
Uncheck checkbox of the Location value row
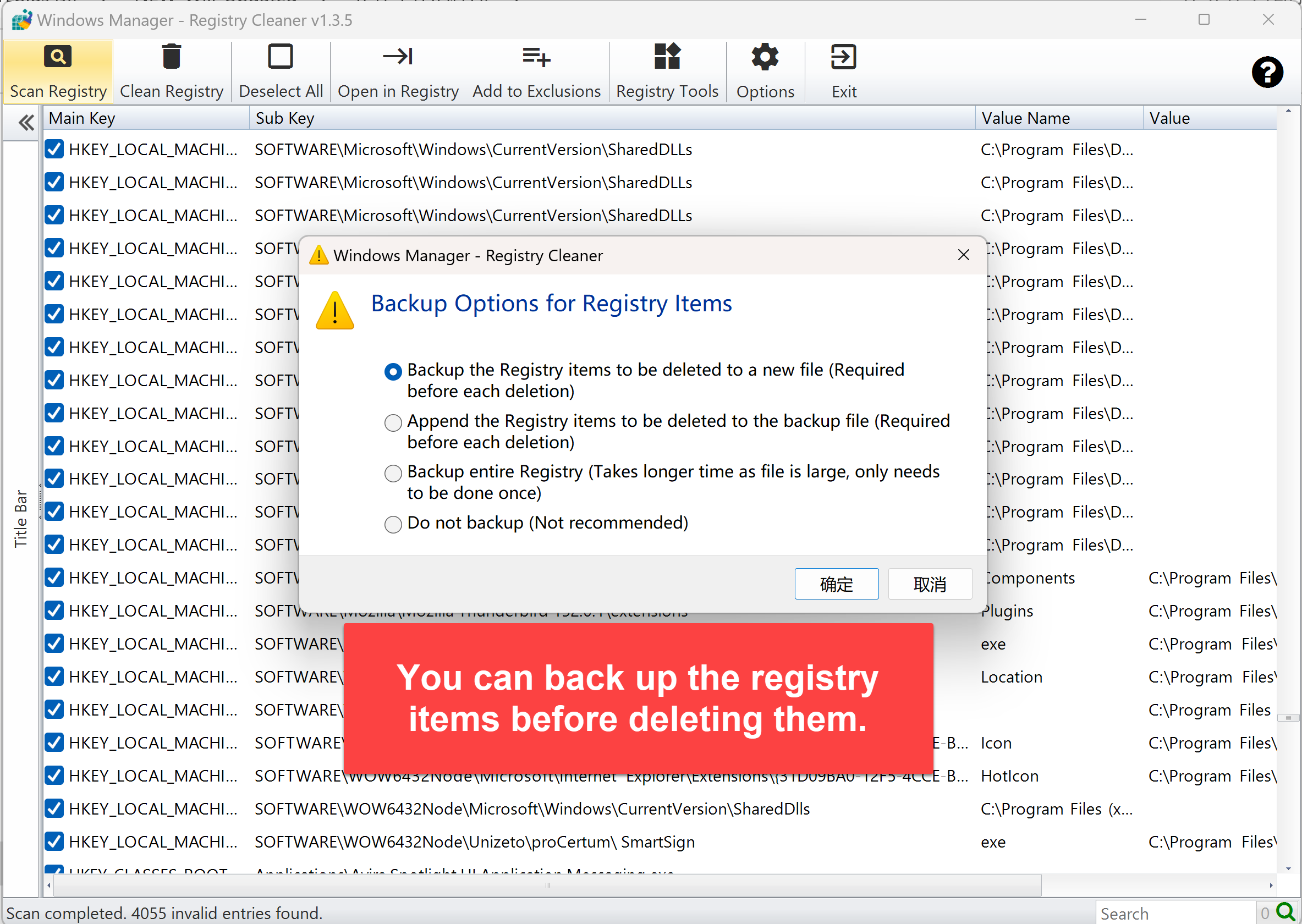coord(54,676)
